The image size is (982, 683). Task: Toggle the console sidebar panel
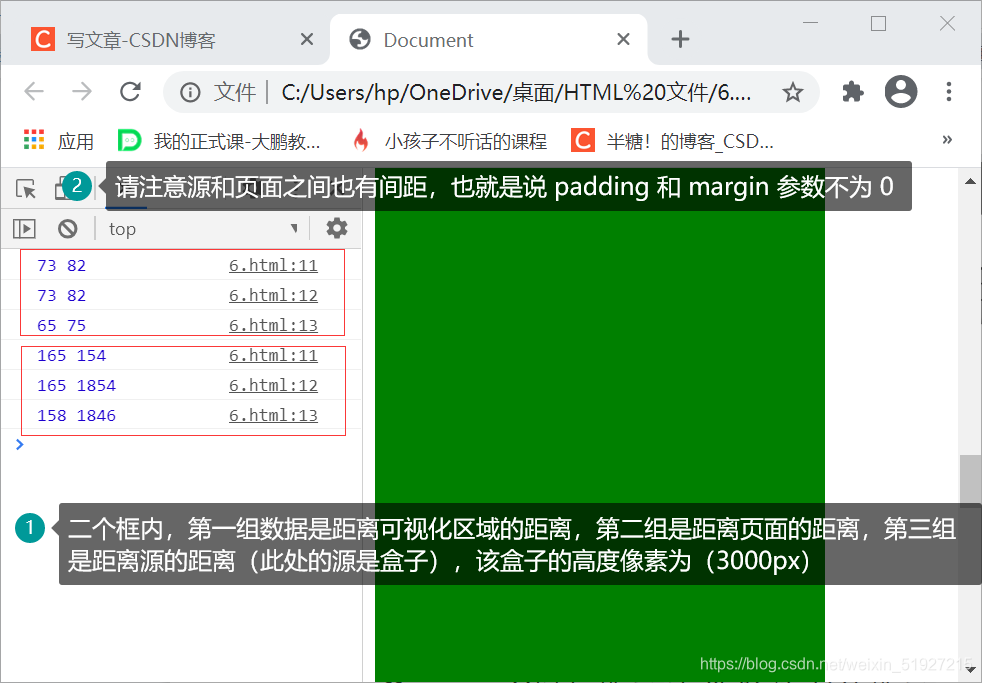24,228
